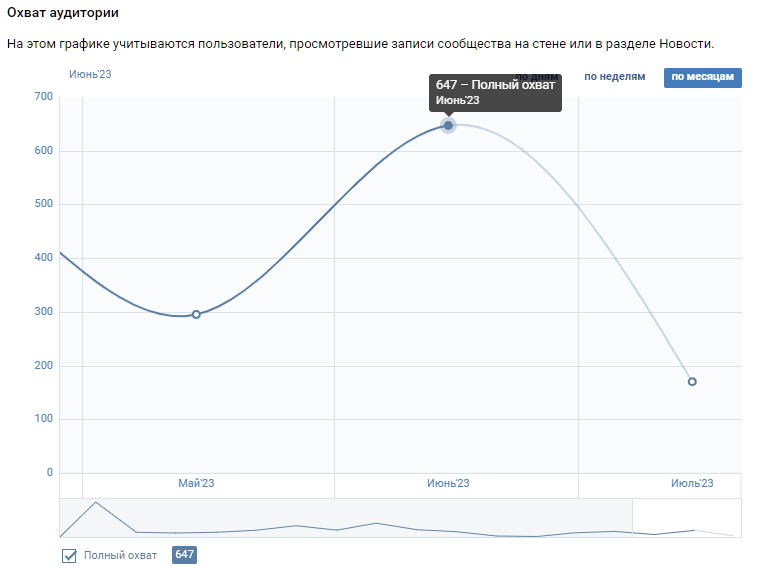Viewport: 770px width, 568px height.
Task: Uncheck the "Полный охват" checkbox
Action: (x=69, y=555)
